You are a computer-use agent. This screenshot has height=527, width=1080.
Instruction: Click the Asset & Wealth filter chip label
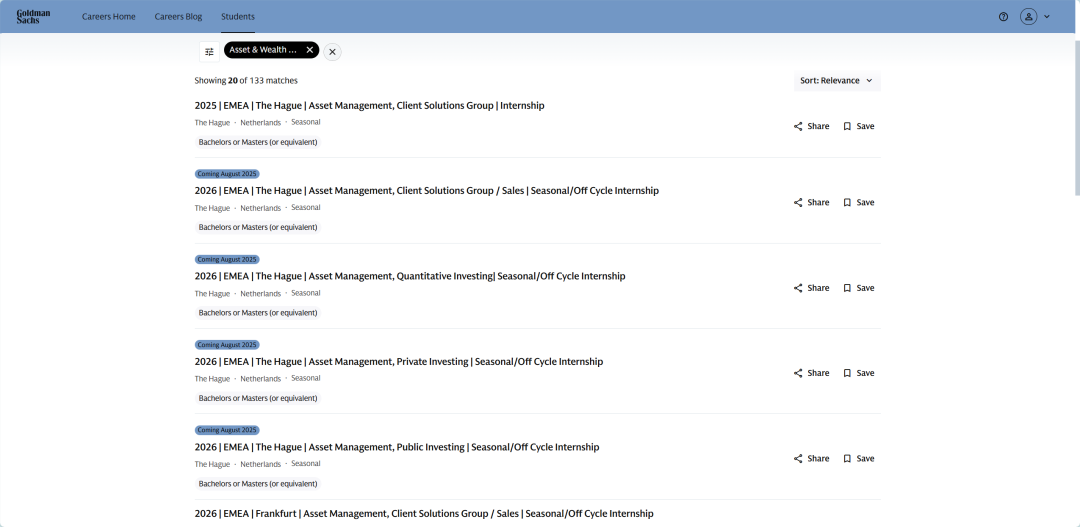(263, 50)
